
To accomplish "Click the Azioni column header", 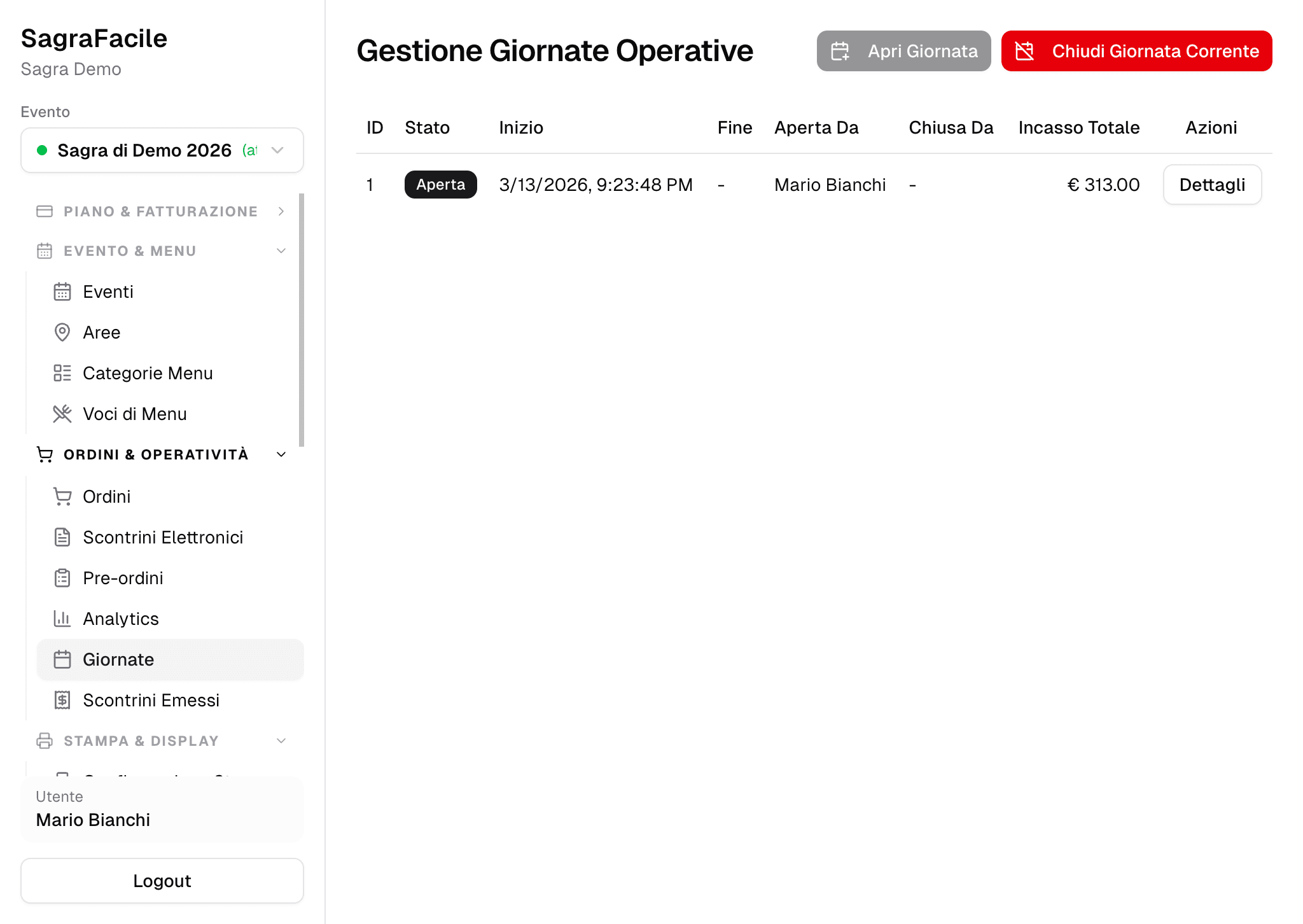I will 1211,127.
